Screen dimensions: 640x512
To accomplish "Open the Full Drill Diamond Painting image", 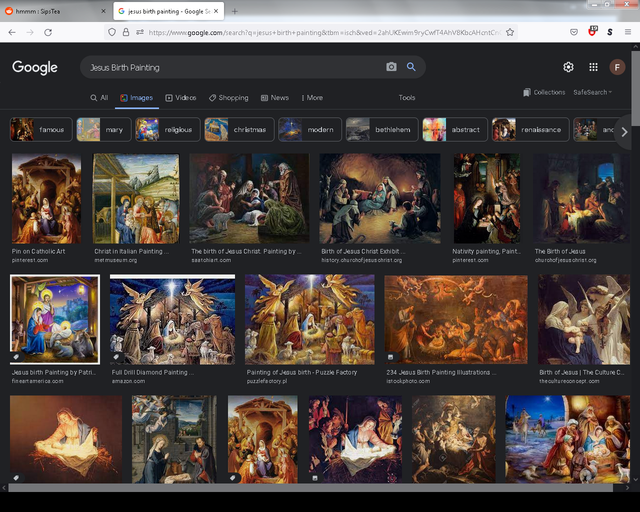I will (x=172, y=319).
